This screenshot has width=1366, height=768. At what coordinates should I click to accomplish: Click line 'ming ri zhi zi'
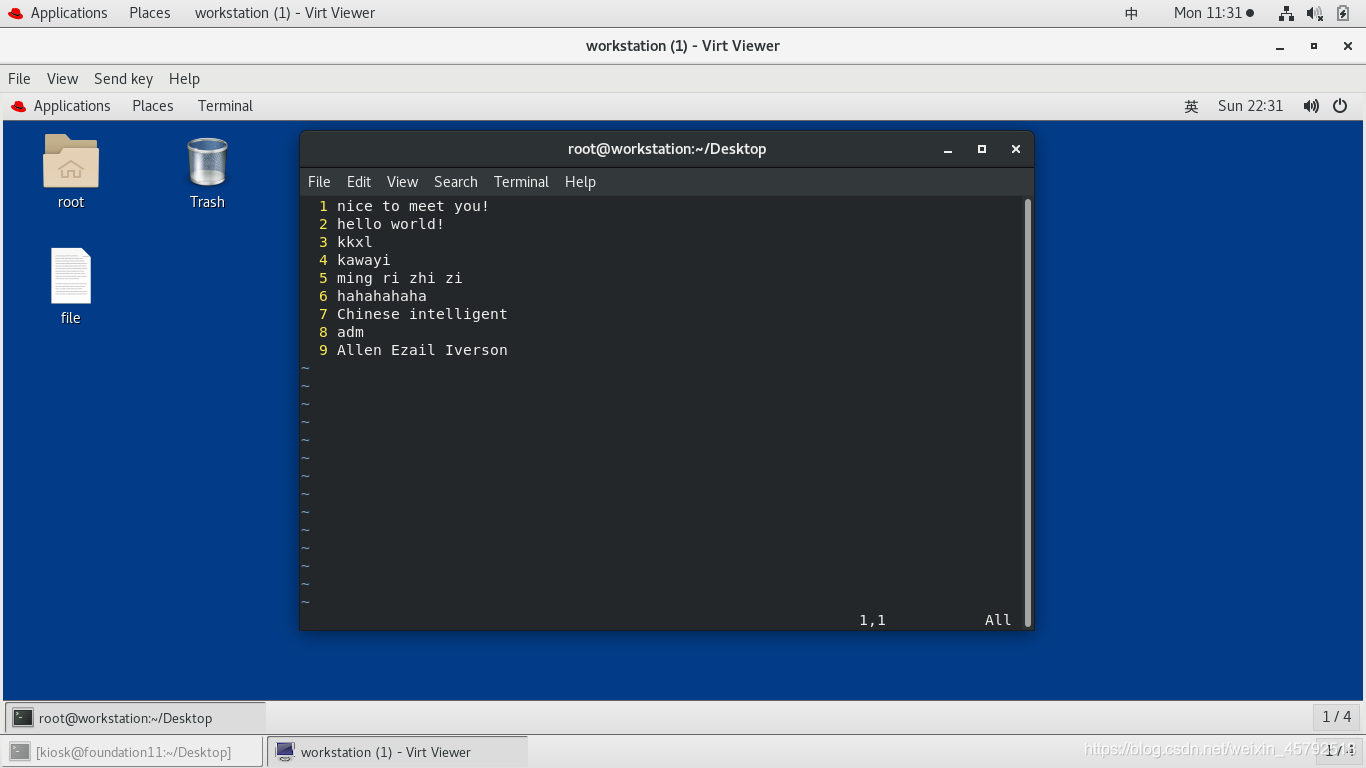(x=399, y=278)
